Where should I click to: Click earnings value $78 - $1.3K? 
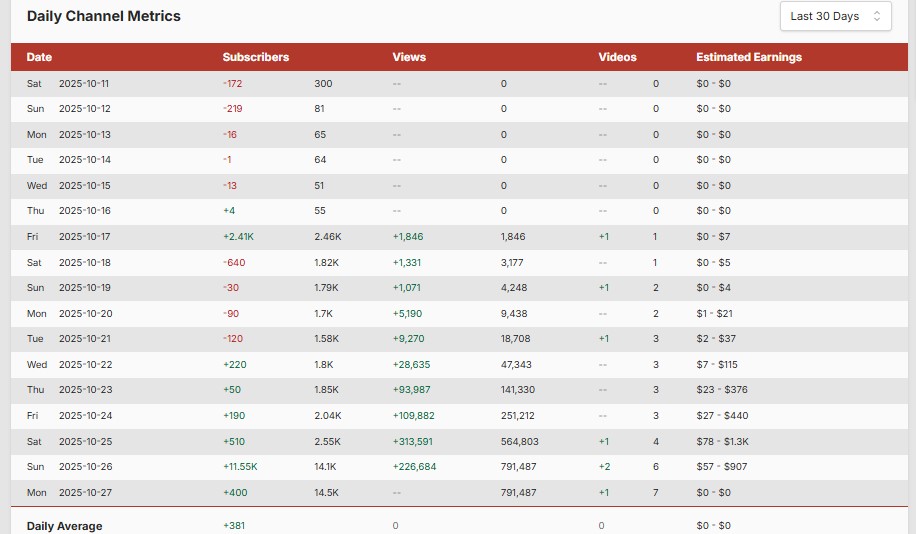(722, 441)
